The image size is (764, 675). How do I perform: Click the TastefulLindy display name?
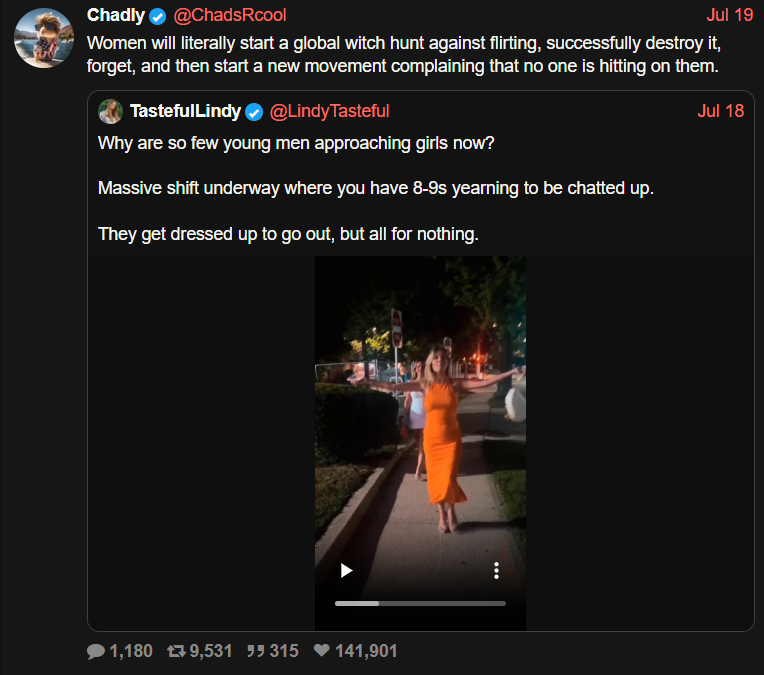[185, 111]
